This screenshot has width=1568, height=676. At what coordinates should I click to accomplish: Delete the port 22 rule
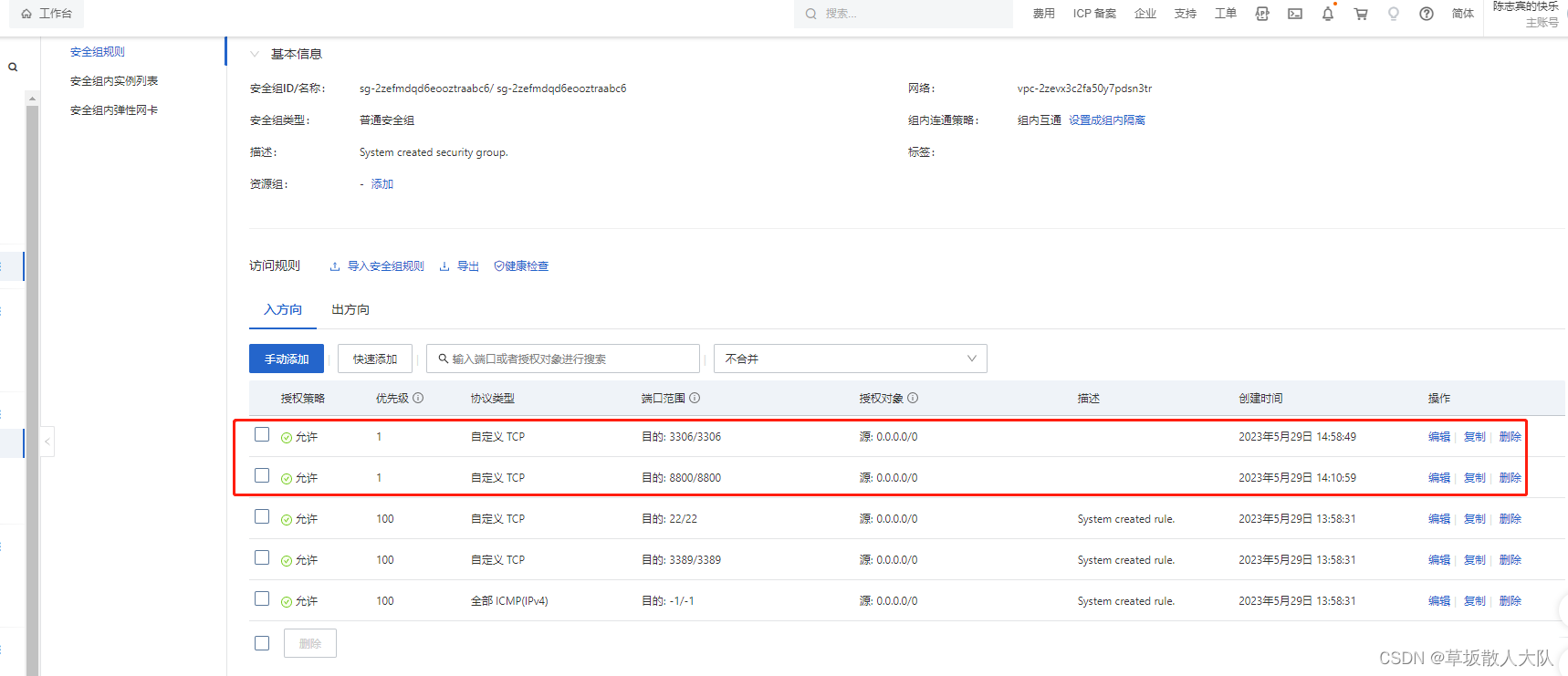[1511, 519]
